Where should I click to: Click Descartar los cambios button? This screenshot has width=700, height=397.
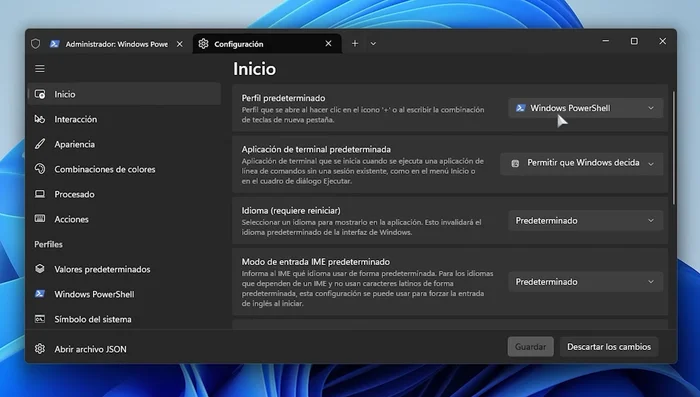coord(609,347)
